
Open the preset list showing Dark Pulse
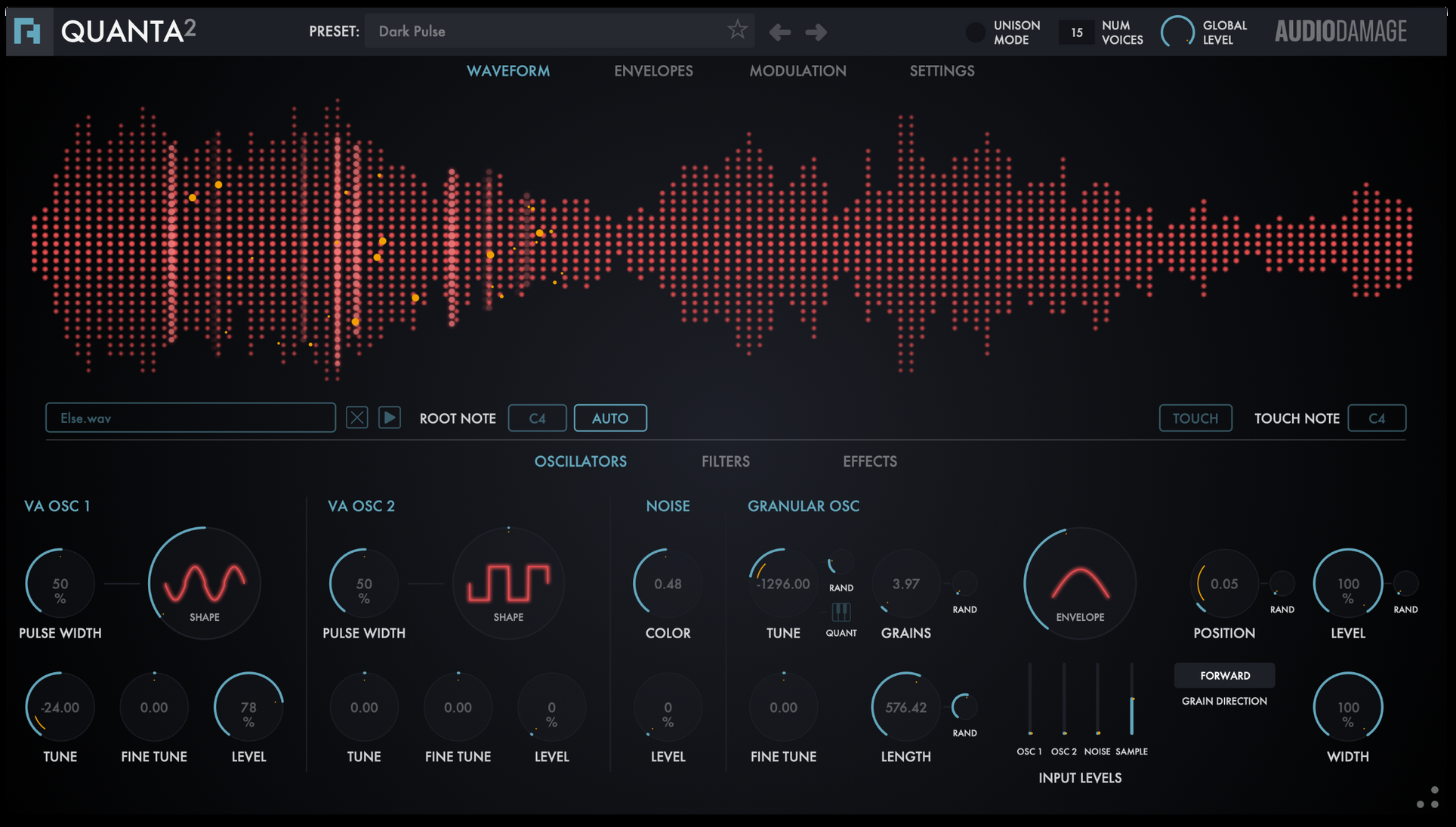[x=560, y=31]
